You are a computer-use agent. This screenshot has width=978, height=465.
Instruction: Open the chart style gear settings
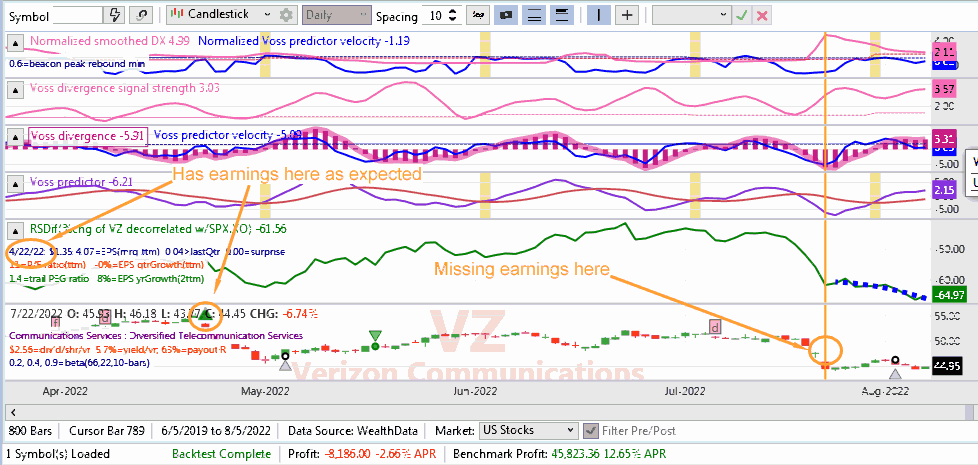click(286, 14)
